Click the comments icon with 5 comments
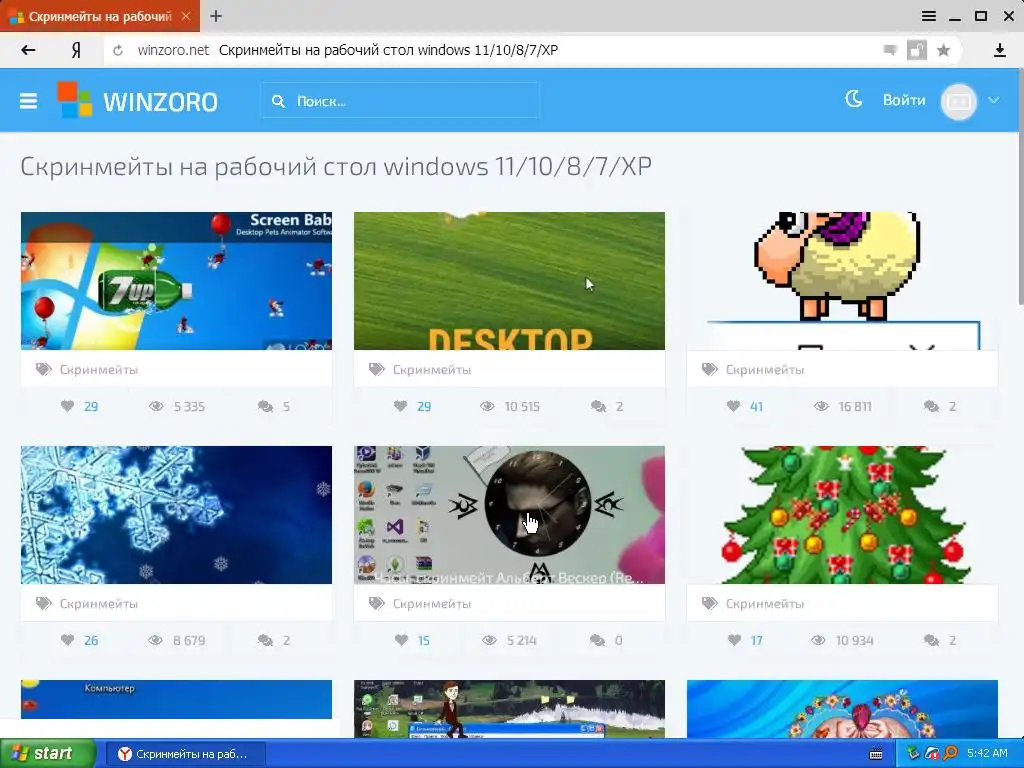 265,407
